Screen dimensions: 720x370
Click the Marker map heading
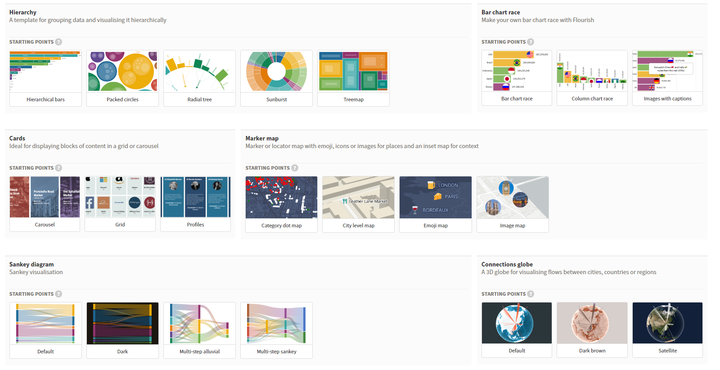point(262,138)
